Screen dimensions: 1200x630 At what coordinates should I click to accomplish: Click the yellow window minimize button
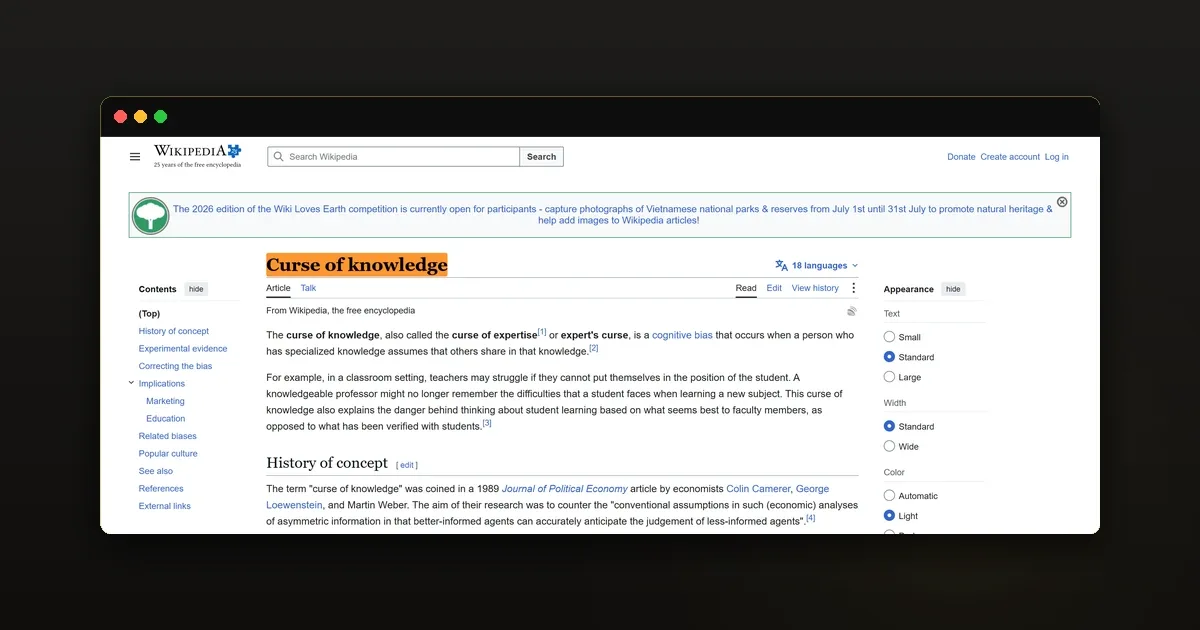pos(140,117)
